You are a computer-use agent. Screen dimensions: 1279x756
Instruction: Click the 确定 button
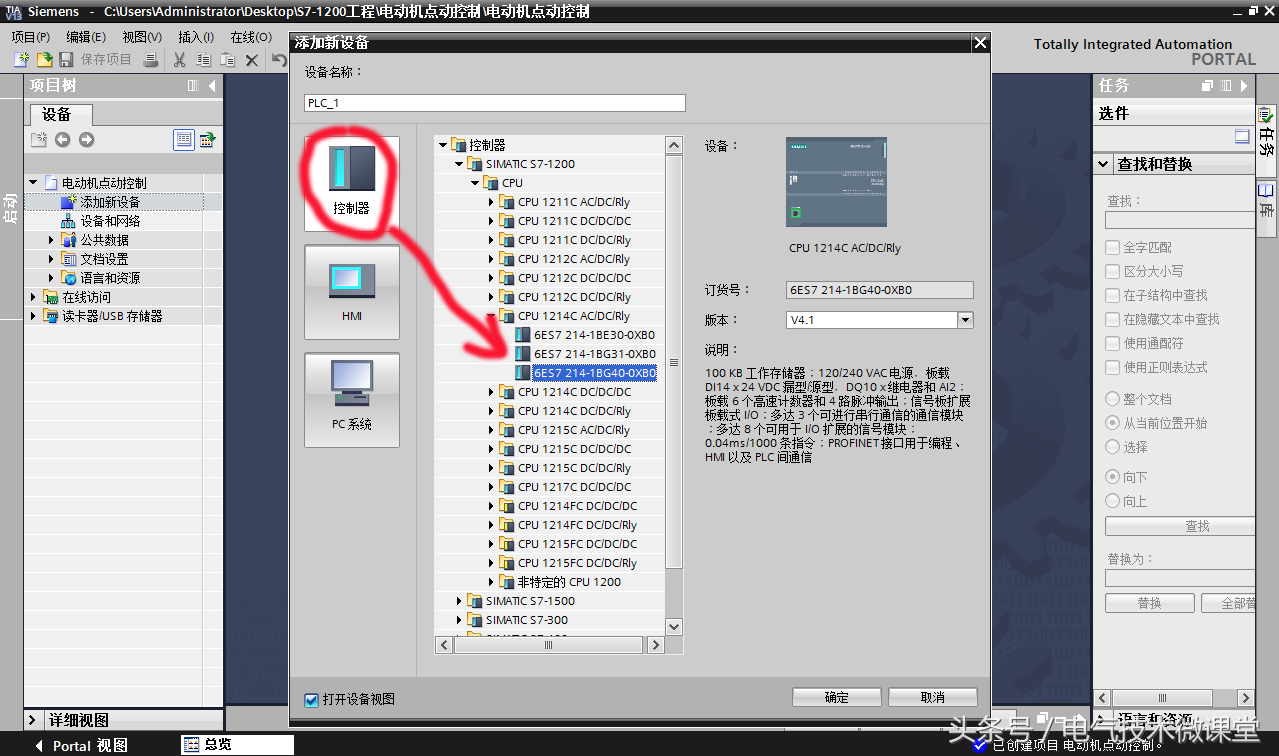836,697
